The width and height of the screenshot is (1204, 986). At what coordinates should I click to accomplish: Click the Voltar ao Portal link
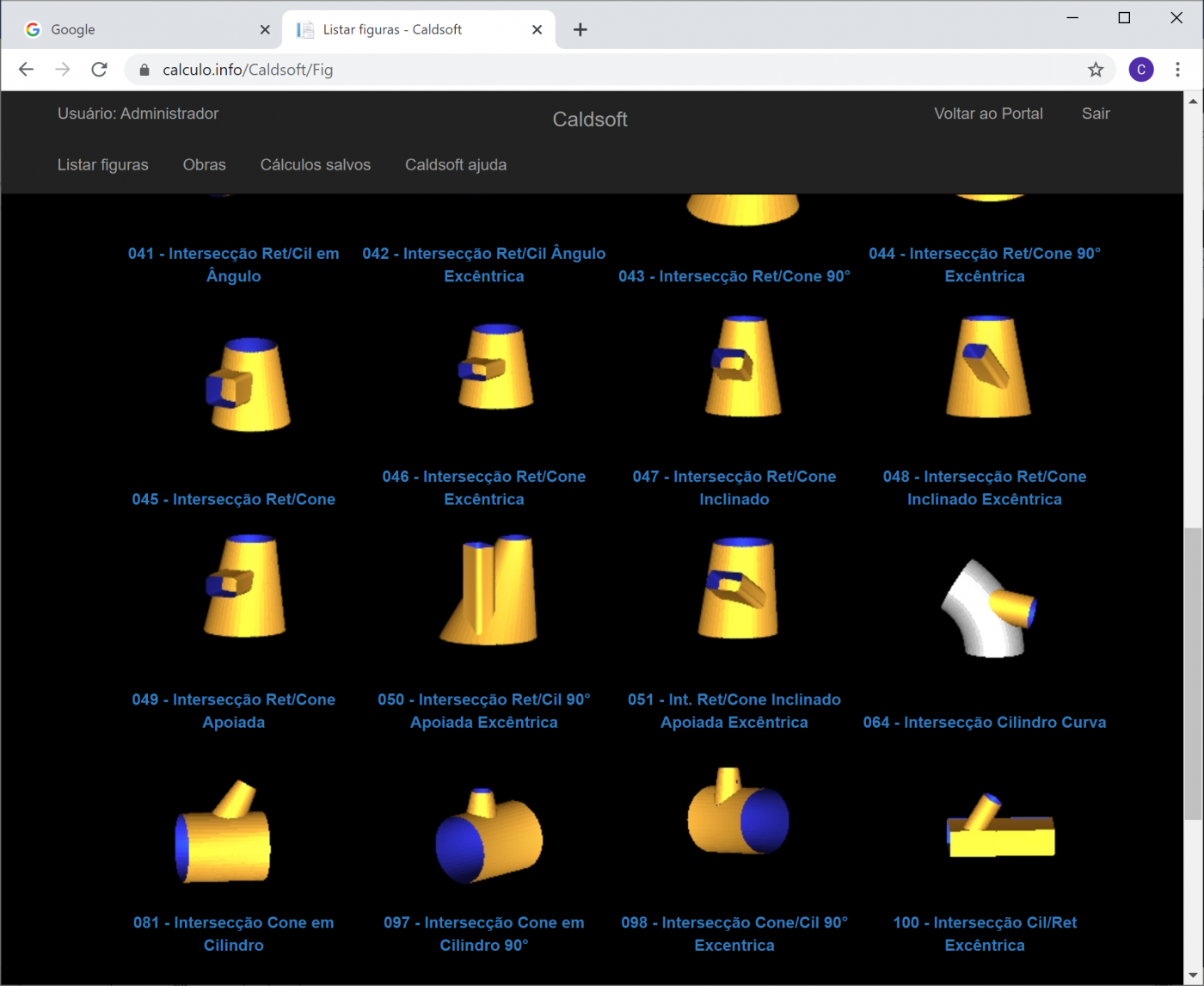pos(988,114)
